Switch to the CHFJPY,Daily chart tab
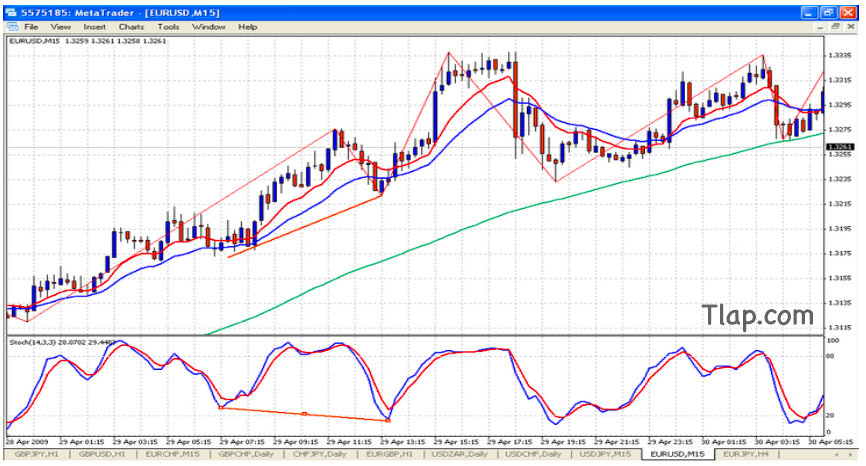Screen dimensions: 866x466 320,454
